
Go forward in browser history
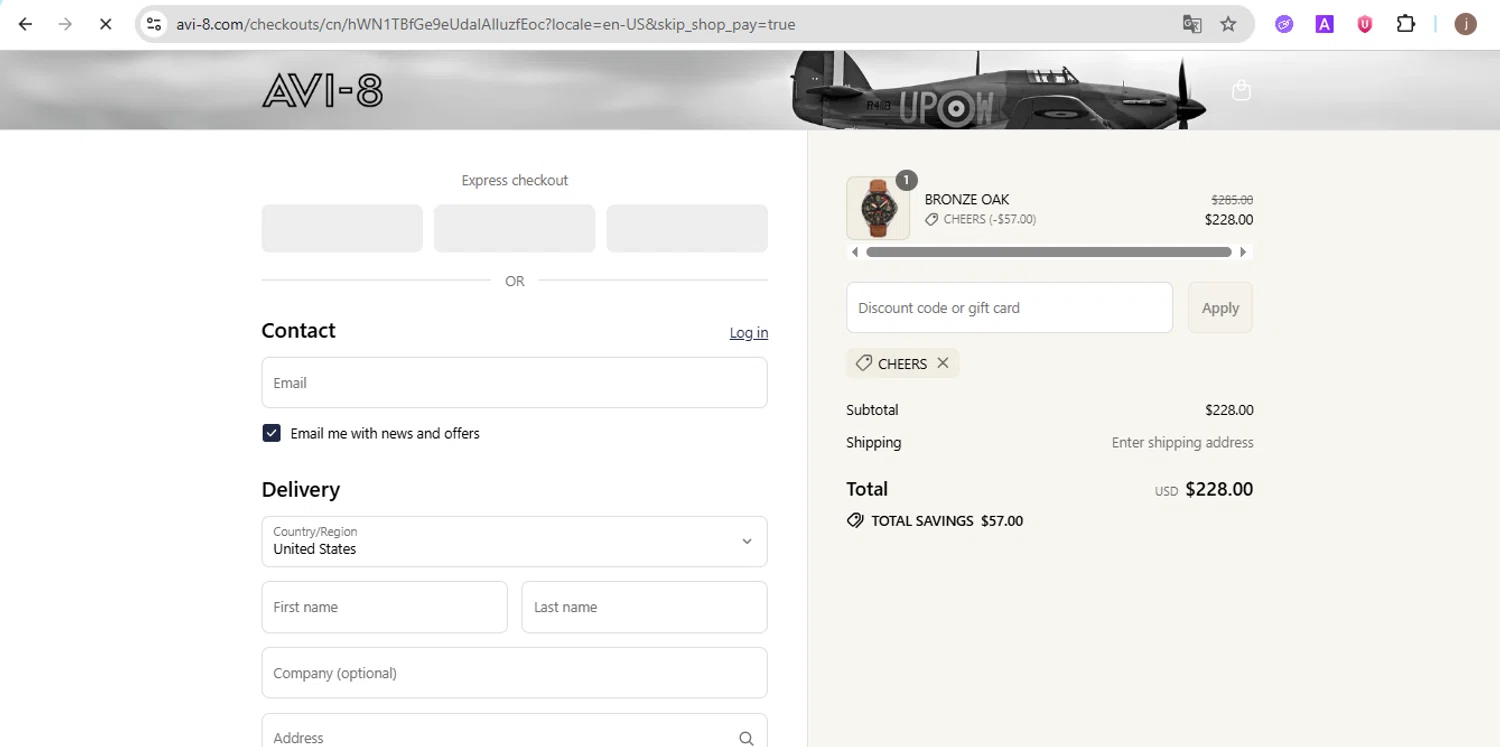(x=65, y=24)
